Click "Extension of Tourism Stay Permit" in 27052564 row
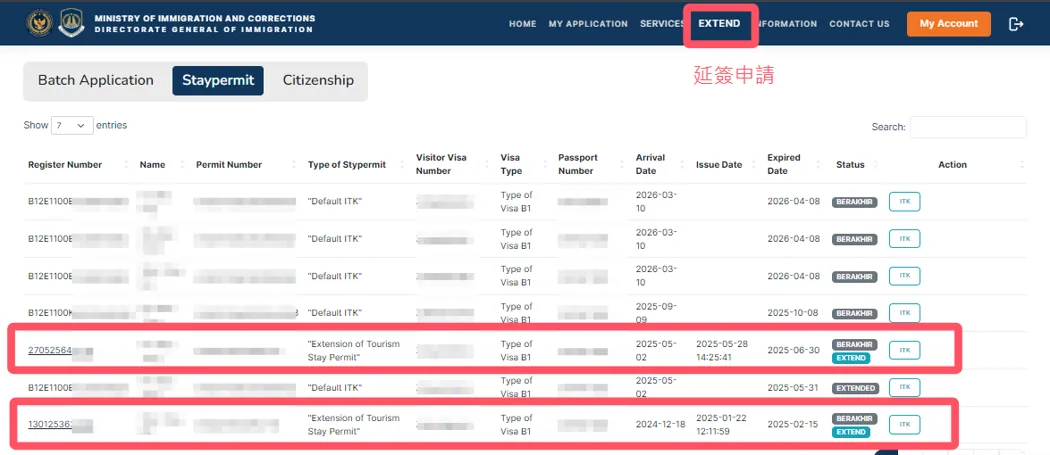Screen dimensions: 1050x455 (x=354, y=350)
